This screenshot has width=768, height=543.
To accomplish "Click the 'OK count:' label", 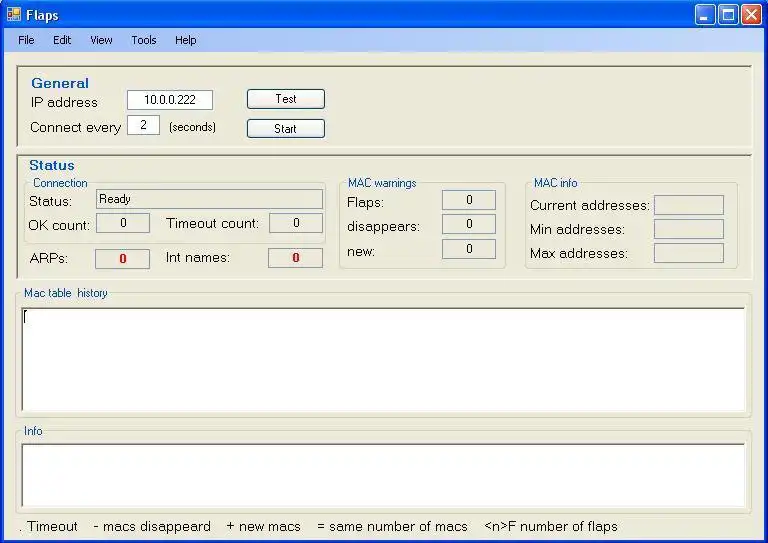I will (59, 225).
